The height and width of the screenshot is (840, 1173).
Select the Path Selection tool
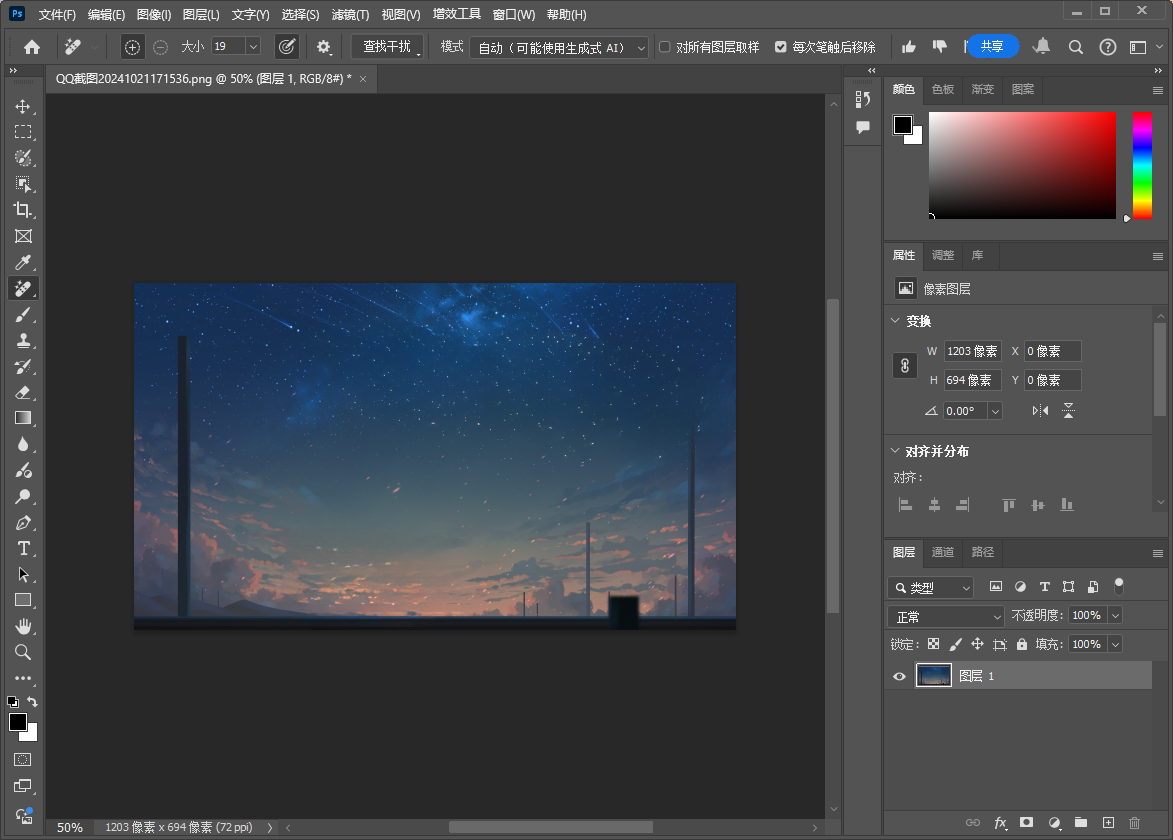click(23, 574)
